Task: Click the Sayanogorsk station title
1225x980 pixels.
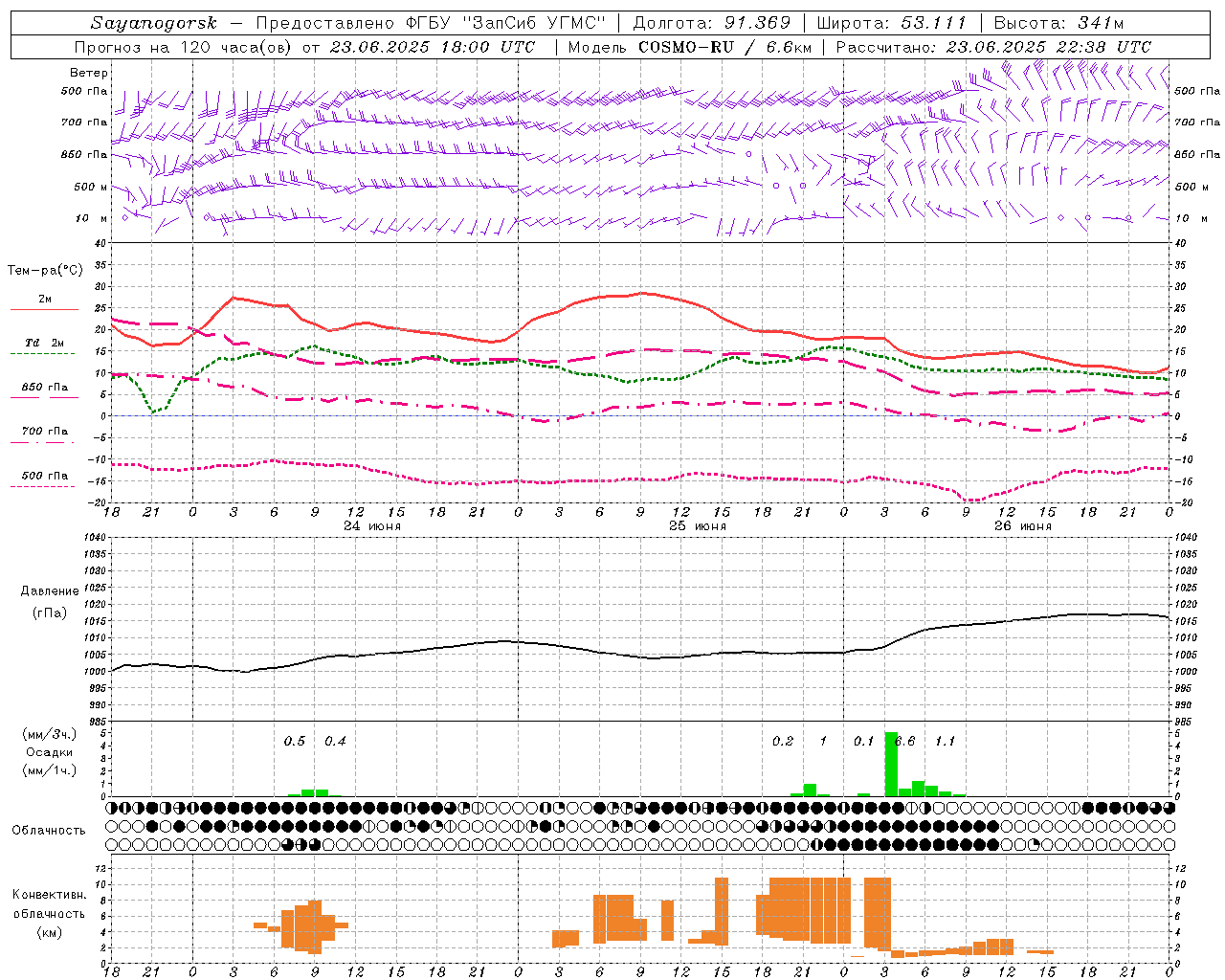Action: (154, 23)
